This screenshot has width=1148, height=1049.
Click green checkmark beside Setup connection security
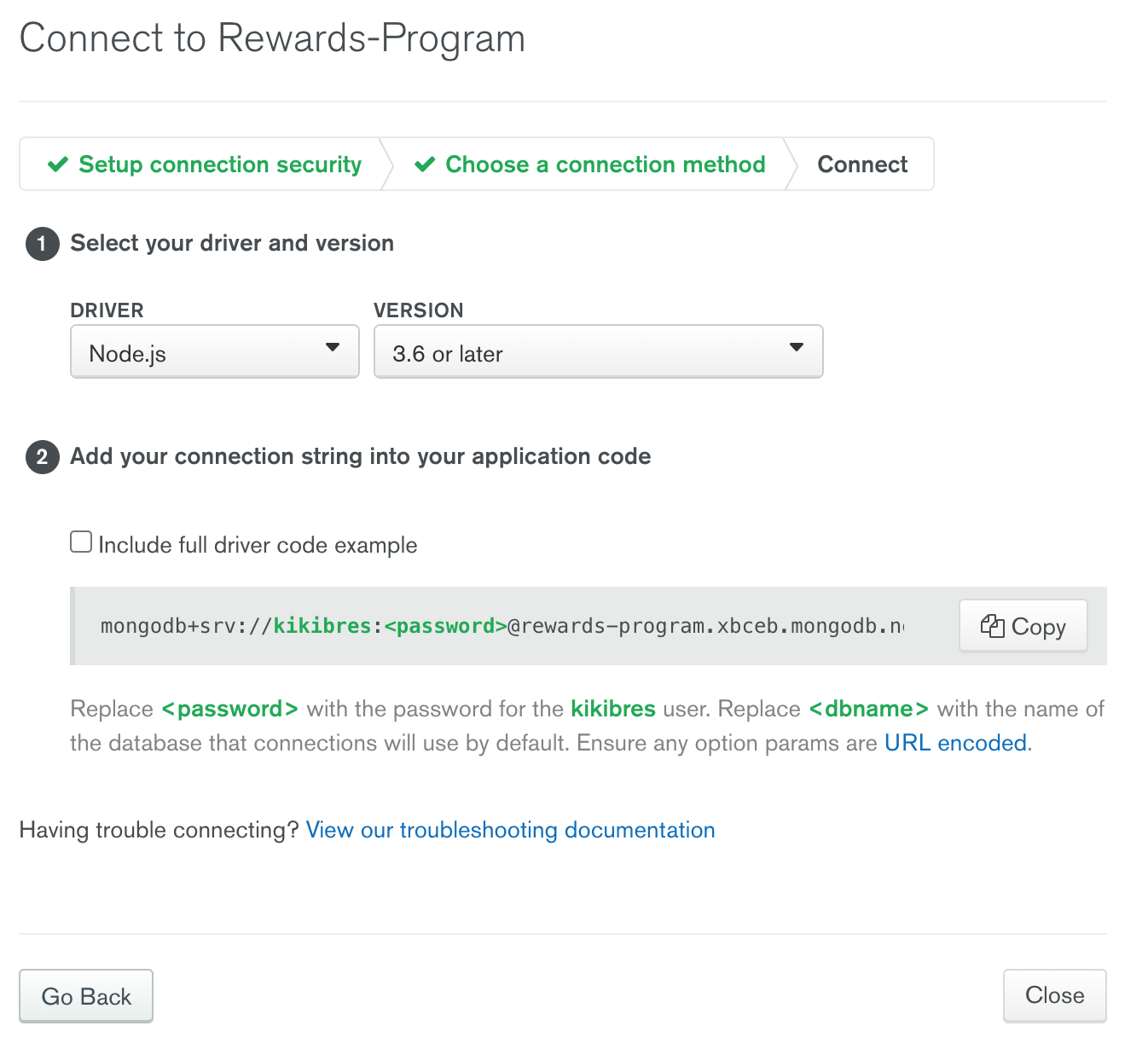coord(58,164)
